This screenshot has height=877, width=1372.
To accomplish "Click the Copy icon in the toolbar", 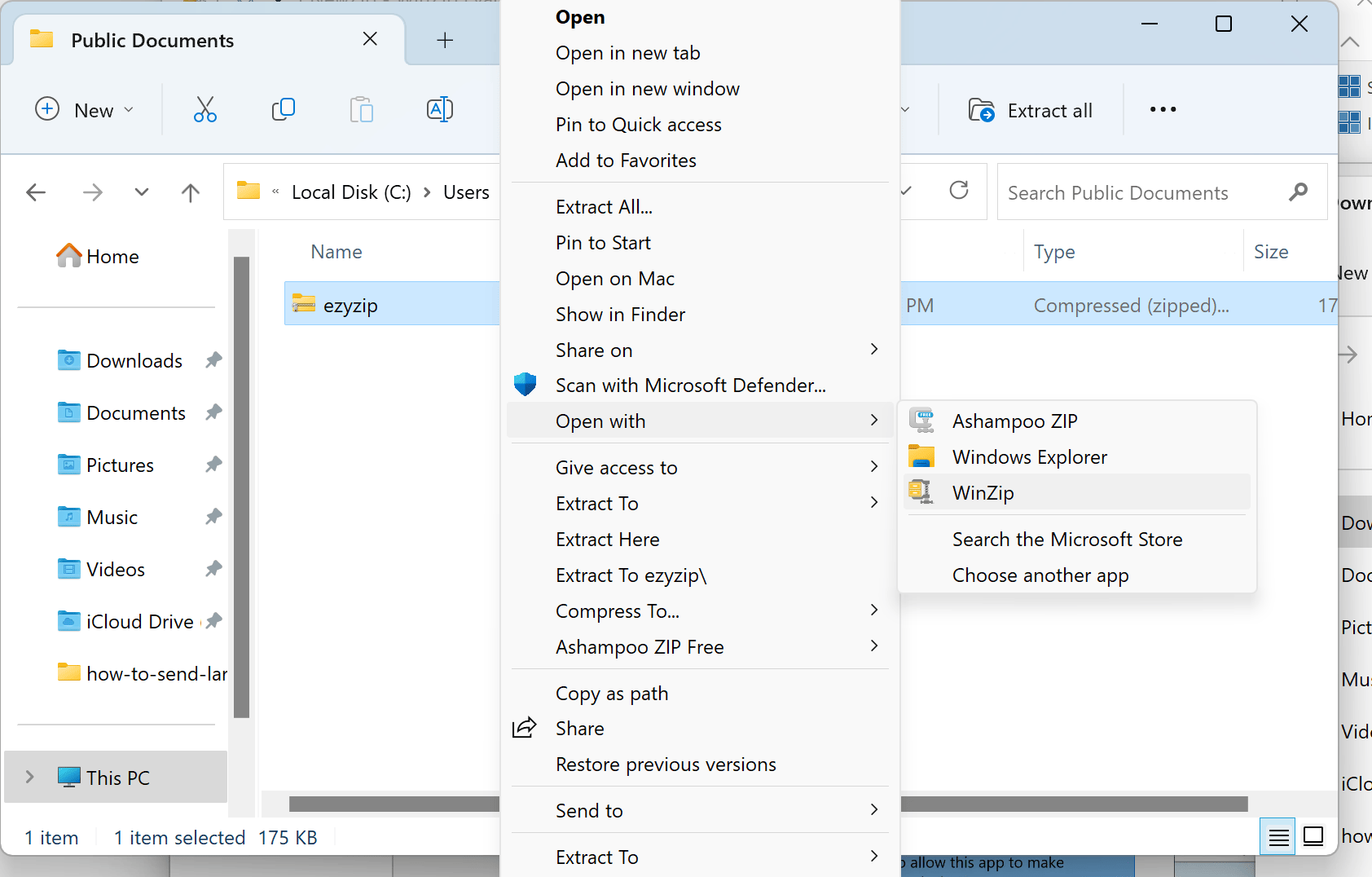I will click(283, 109).
